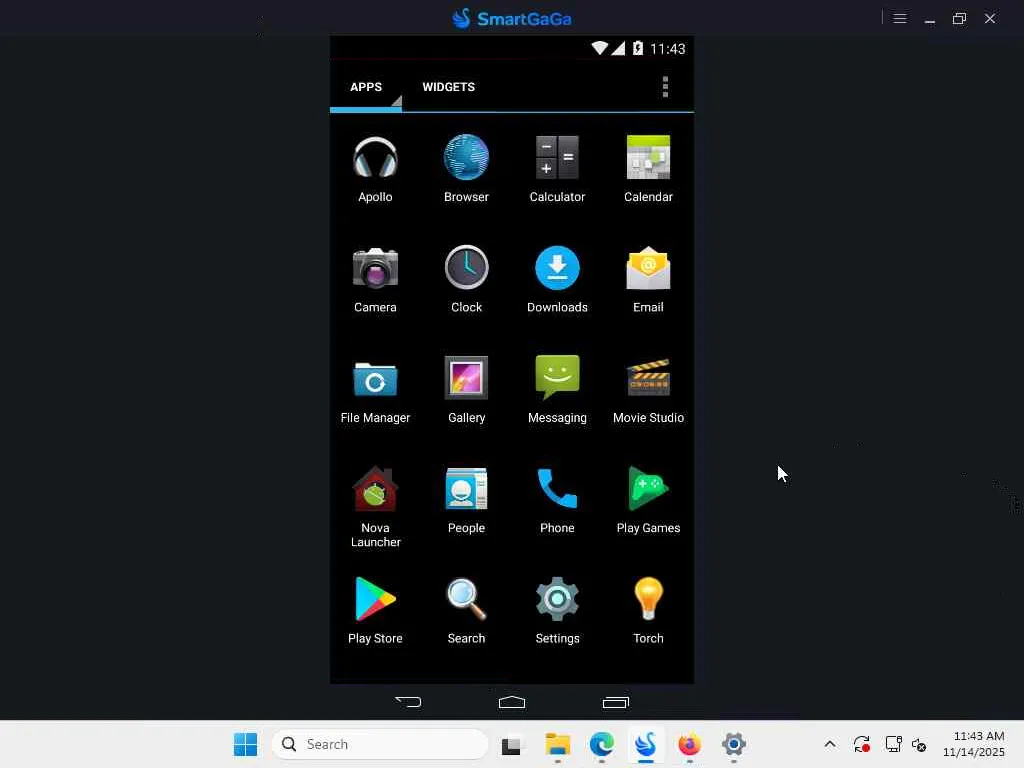Image resolution: width=1024 pixels, height=768 pixels.
Task: Launch the Camera app
Action: click(375, 280)
